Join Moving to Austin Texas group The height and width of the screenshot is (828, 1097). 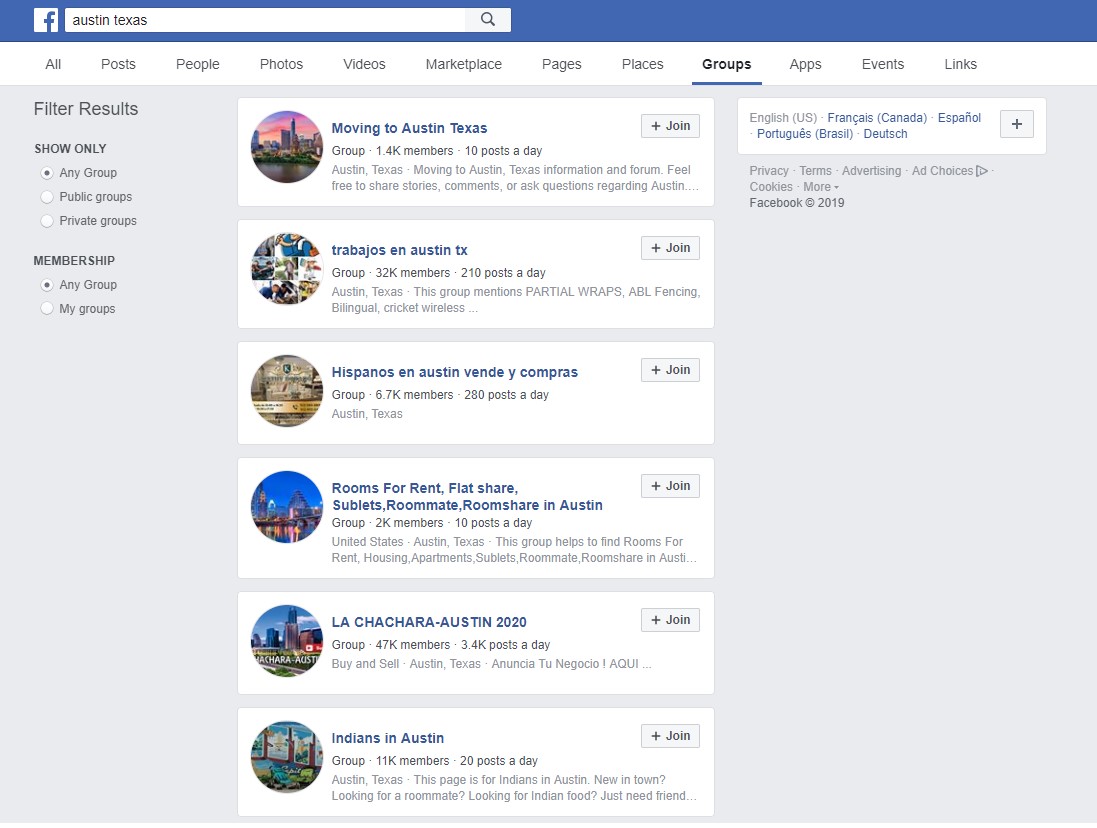click(670, 126)
